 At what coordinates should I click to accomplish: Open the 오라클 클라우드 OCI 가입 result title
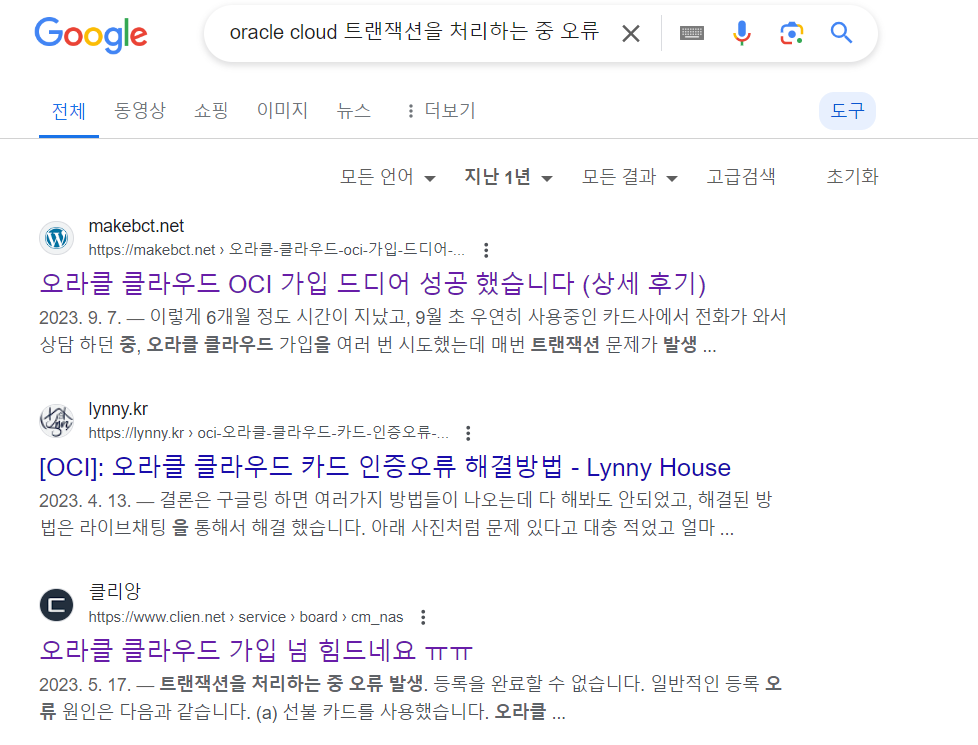(x=372, y=284)
